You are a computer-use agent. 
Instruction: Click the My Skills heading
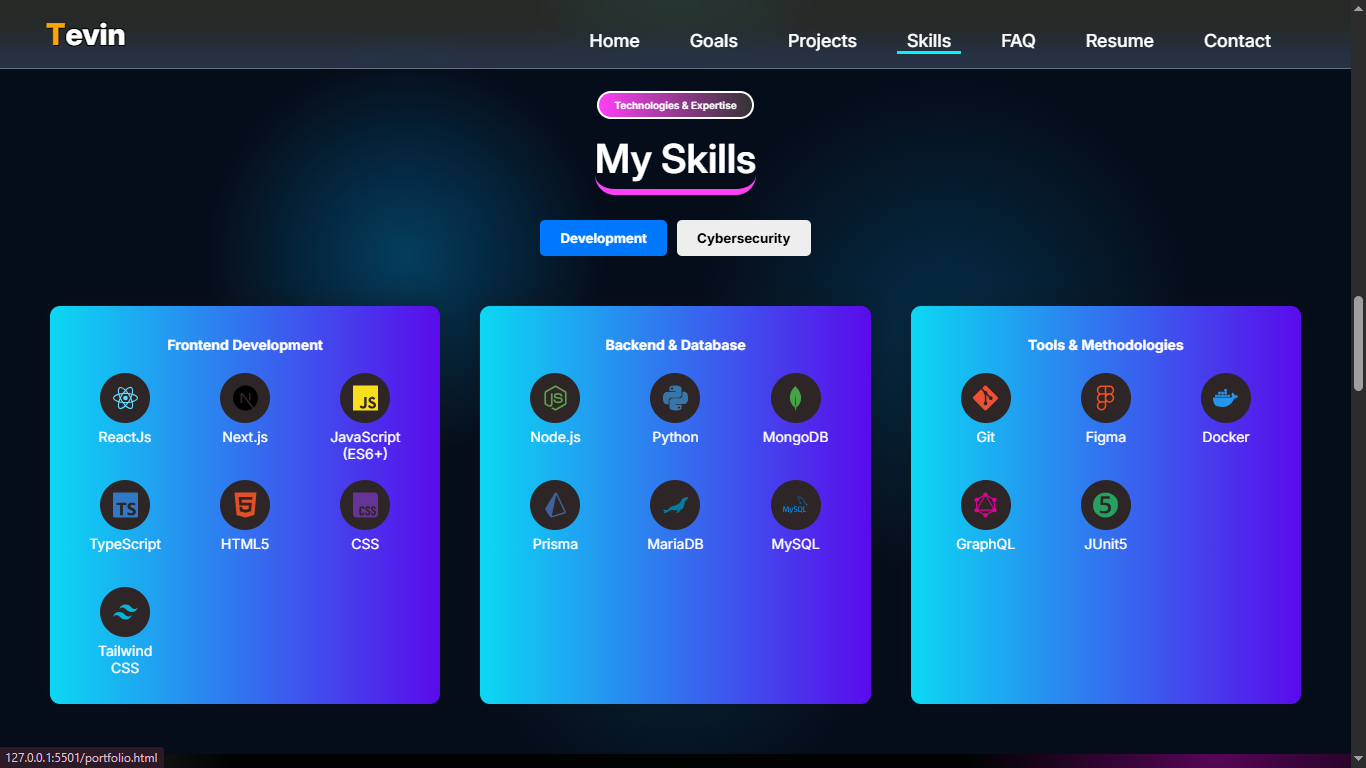[x=675, y=160]
